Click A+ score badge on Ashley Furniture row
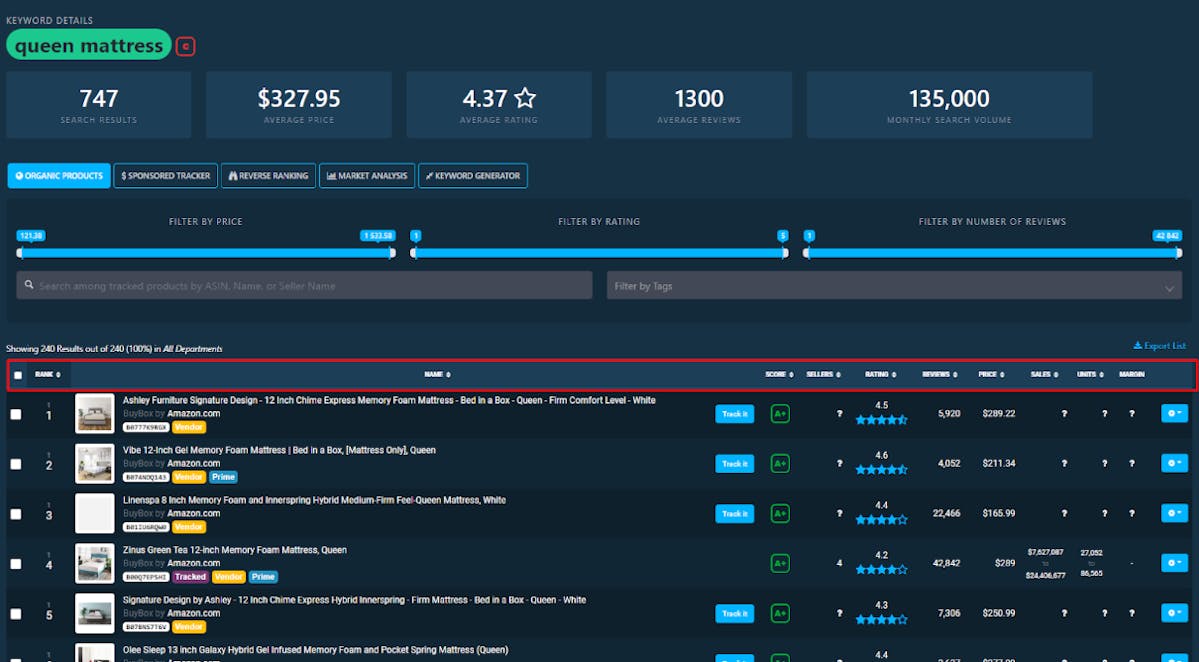 [x=780, y=414]
